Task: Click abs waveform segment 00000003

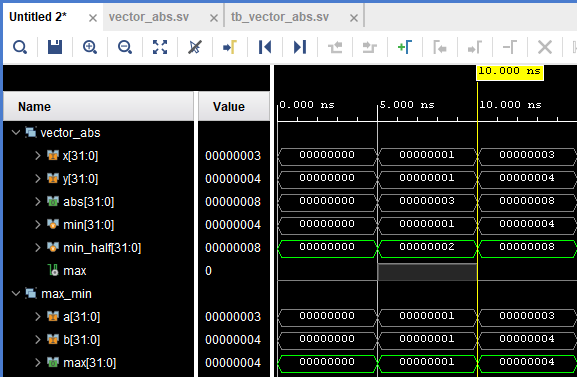Action: (427, 202)
